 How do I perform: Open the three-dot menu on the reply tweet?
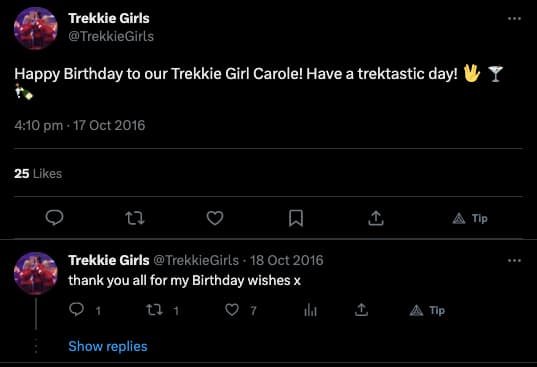pyautogui.click(x=514, y=261)
